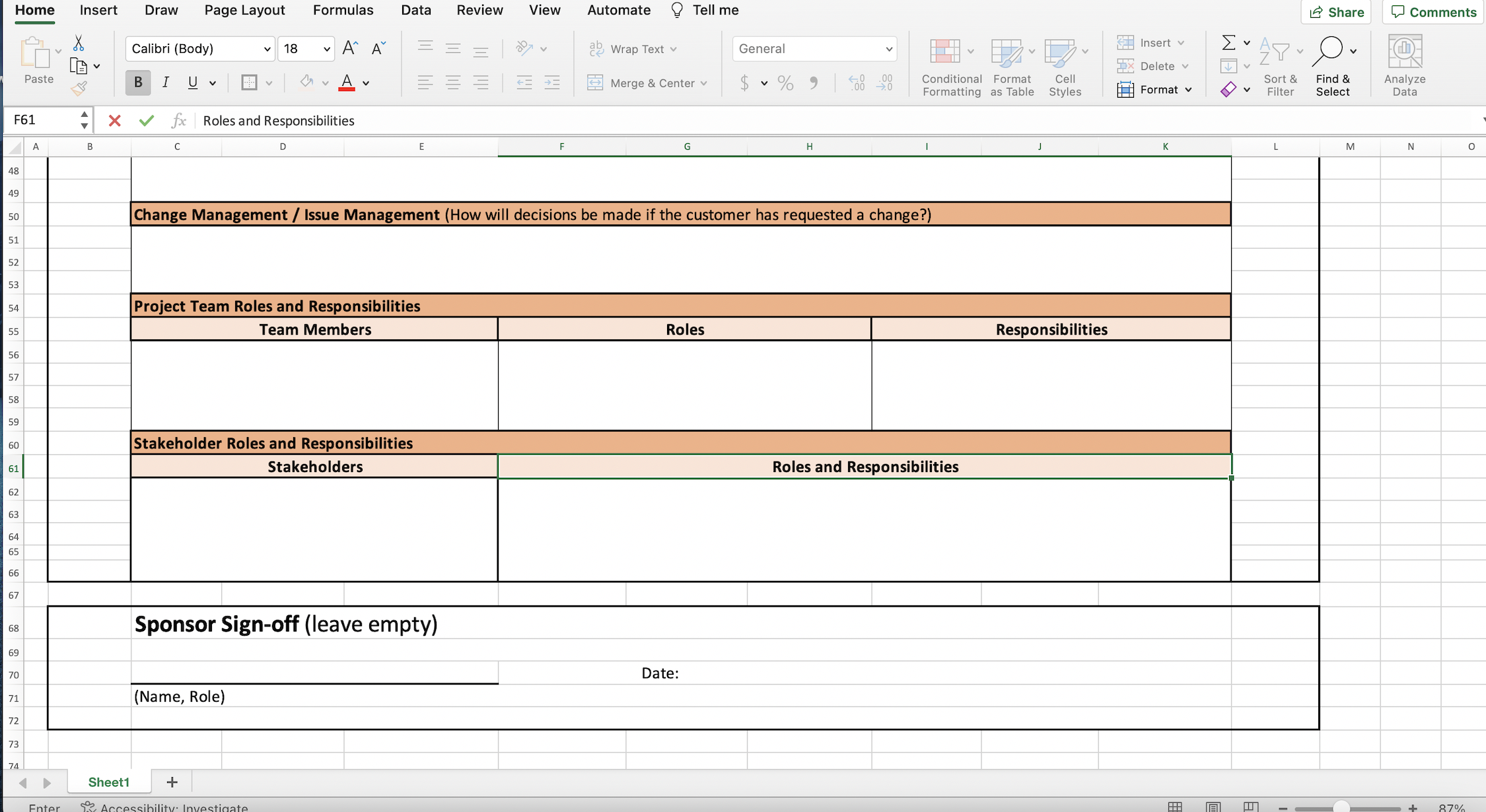This screenshot has height=812, width=1486.
Task: Increase indent of cell
Action: pos(552,83)
